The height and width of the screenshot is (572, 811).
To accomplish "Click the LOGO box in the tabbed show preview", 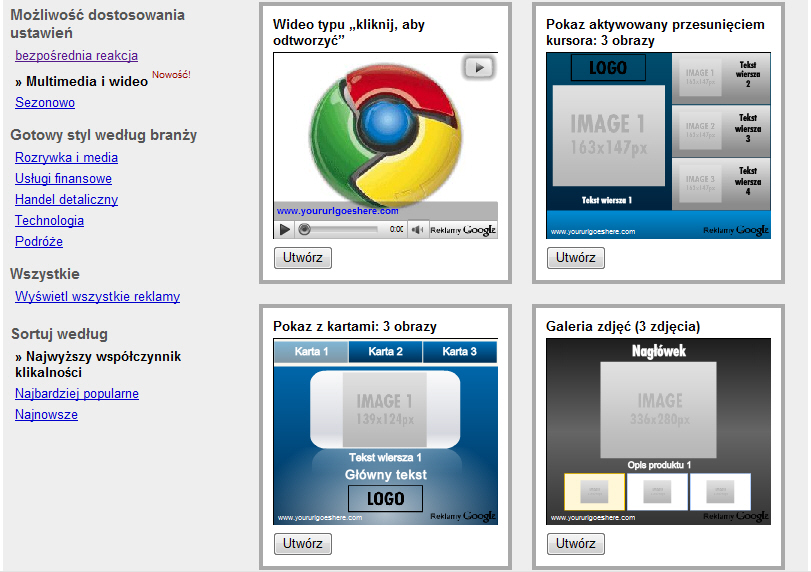I will tap(385, 499).
